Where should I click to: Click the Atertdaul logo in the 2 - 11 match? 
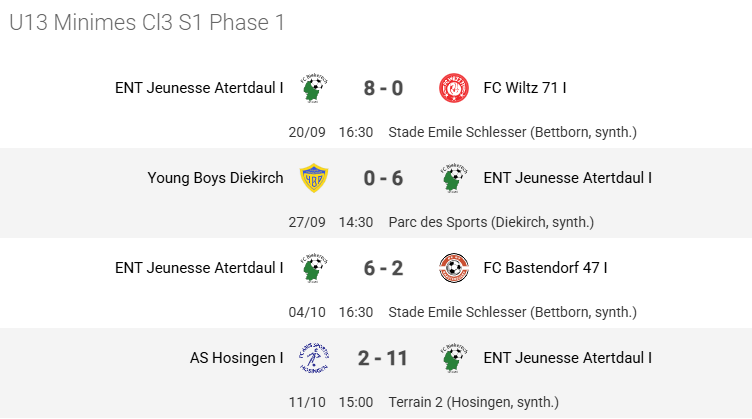[453, 358]
